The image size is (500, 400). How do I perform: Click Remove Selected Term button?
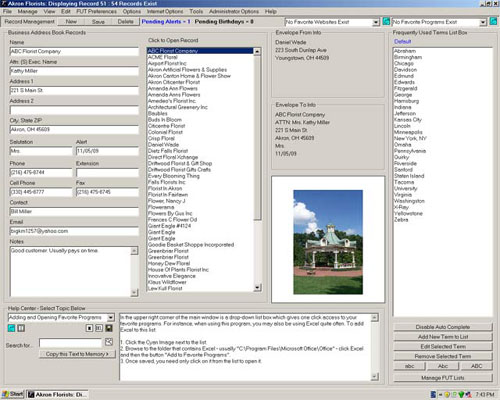click(x=443, y=356)
